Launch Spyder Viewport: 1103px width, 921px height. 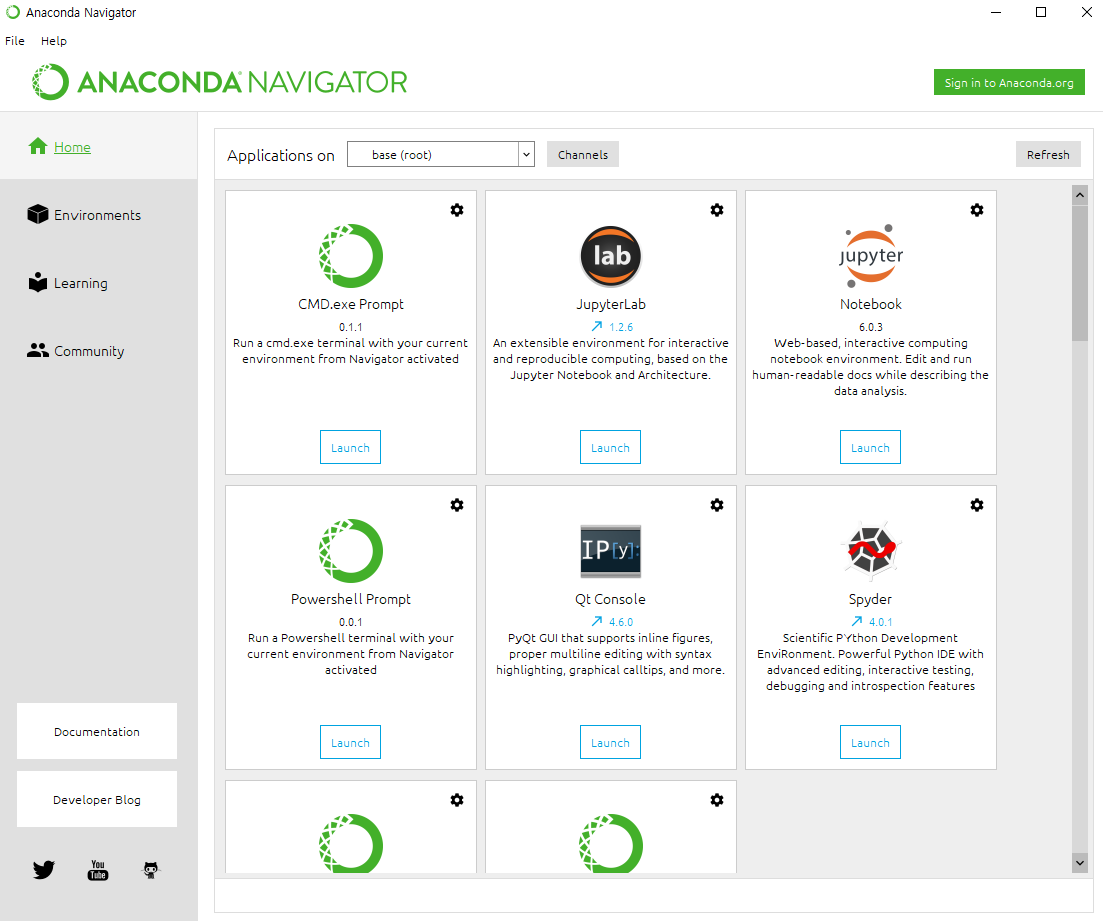point(870,742)
